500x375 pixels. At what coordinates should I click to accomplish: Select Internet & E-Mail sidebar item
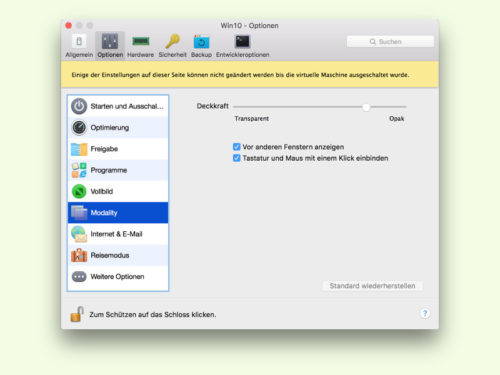[x=118, y=234]
